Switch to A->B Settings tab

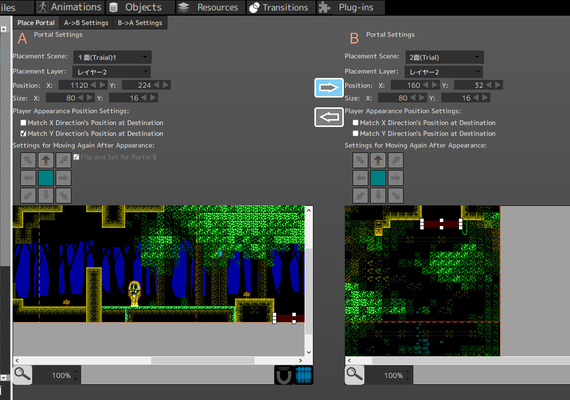coord(86,23)
